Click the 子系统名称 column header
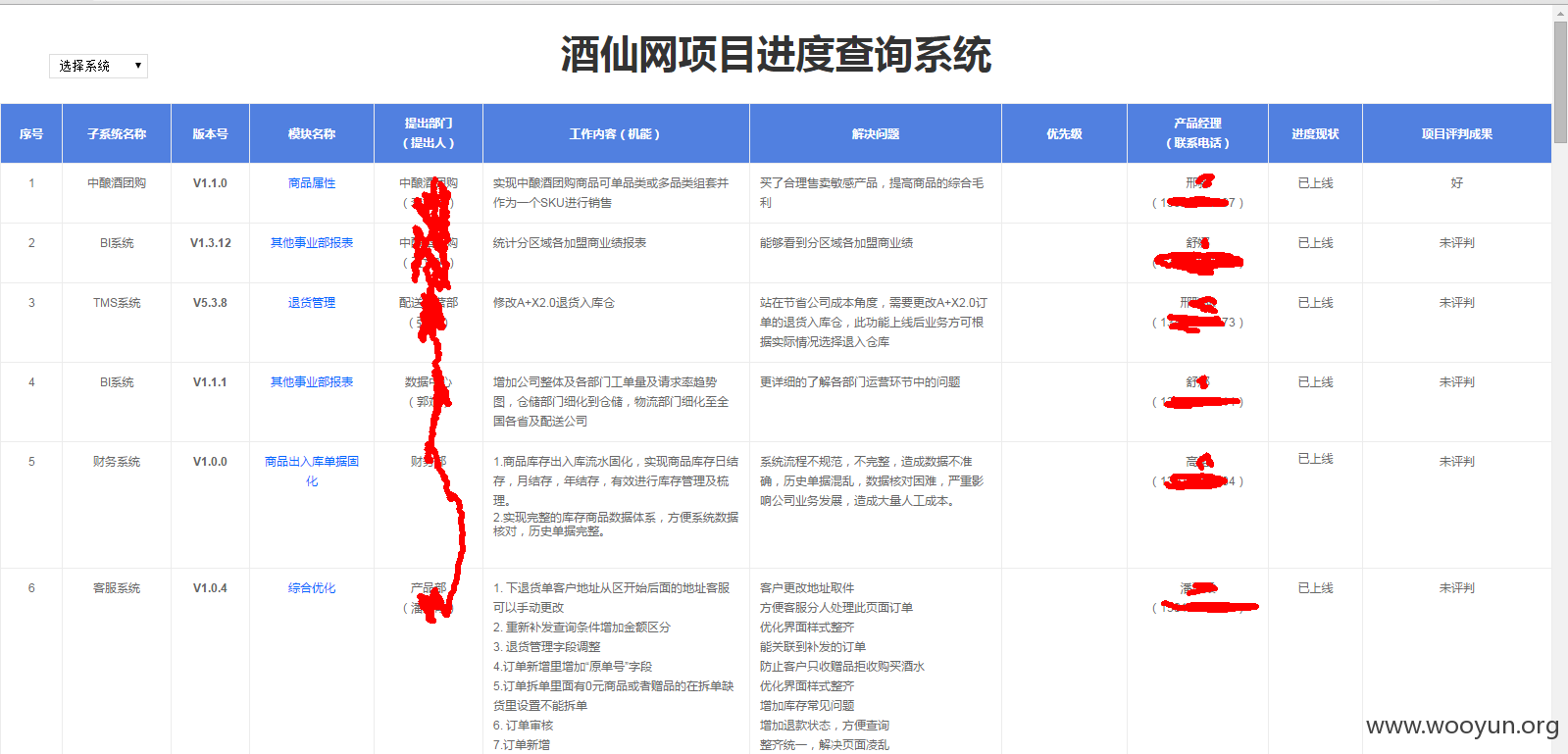This screenshot has height=754, width=1568. coord(117,133)
